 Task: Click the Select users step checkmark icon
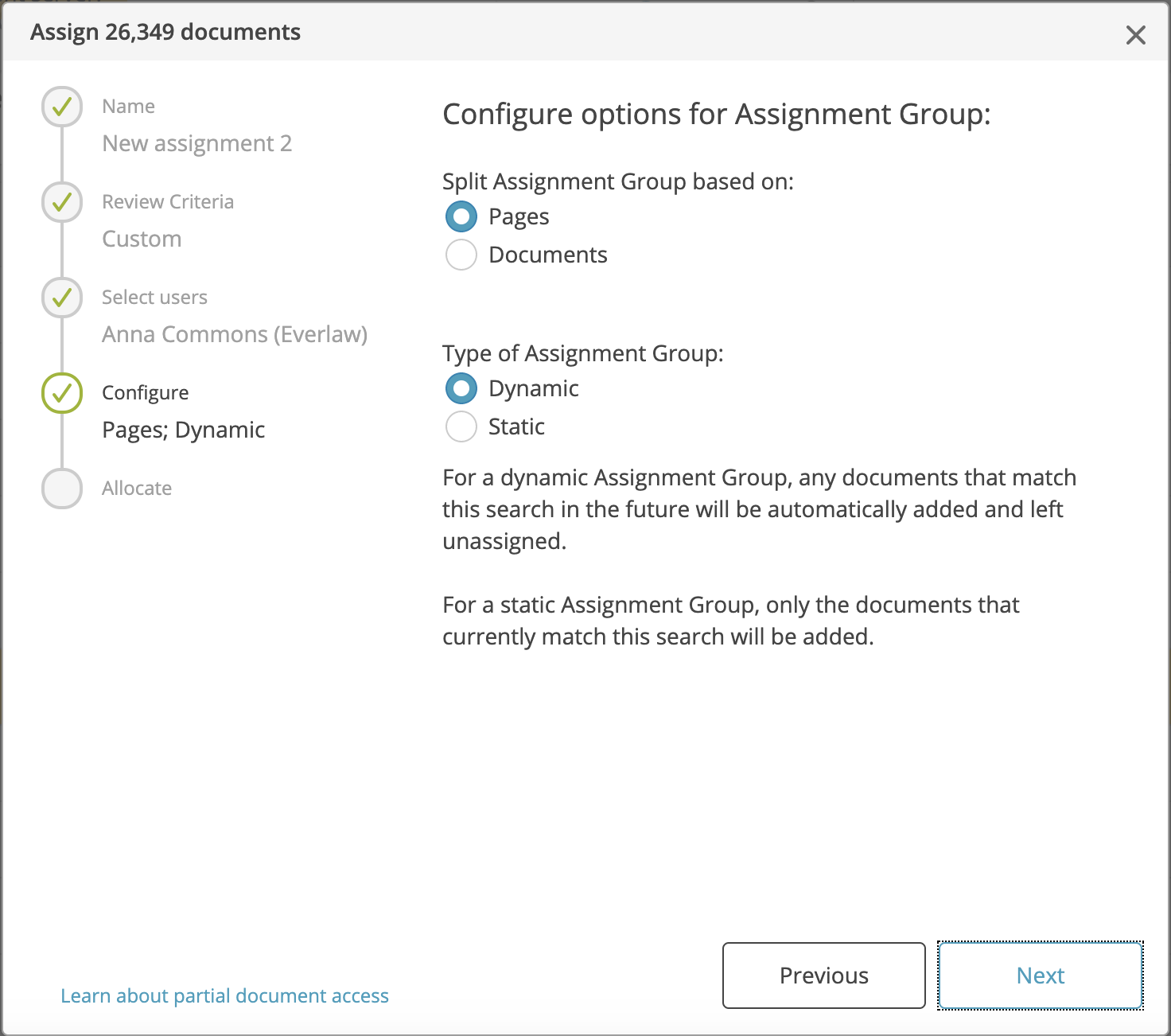point(62,298)
